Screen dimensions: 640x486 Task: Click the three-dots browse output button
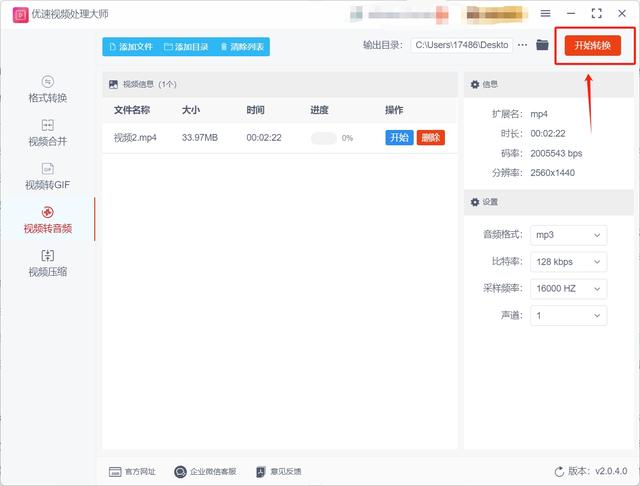click(x=522, y=45)
